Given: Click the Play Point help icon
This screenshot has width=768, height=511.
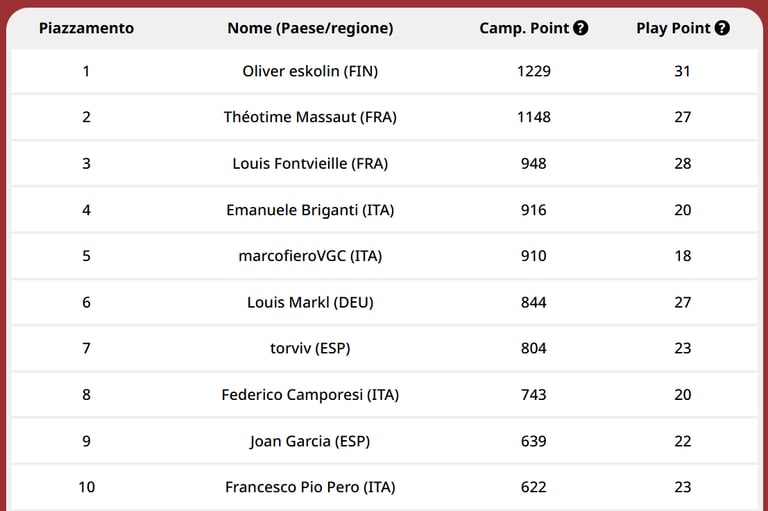Looking at the screenshot, I should [x=722, y=28].
